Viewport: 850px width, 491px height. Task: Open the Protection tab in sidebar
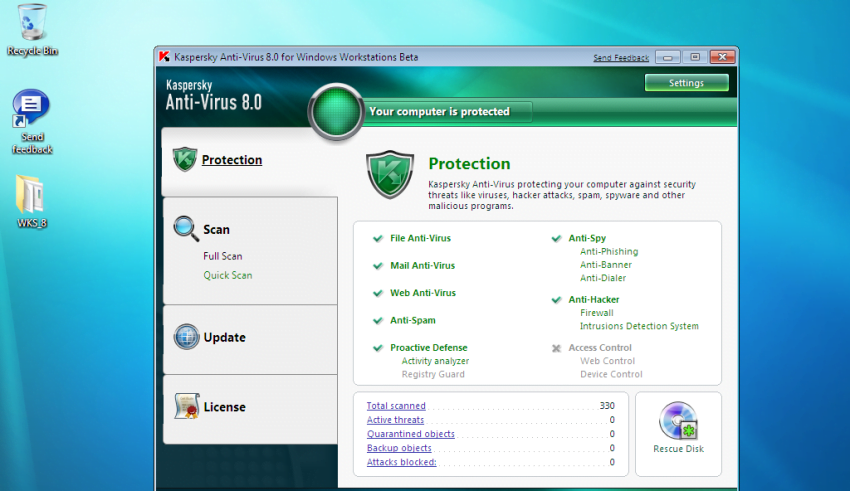click(x=231, y=160)
